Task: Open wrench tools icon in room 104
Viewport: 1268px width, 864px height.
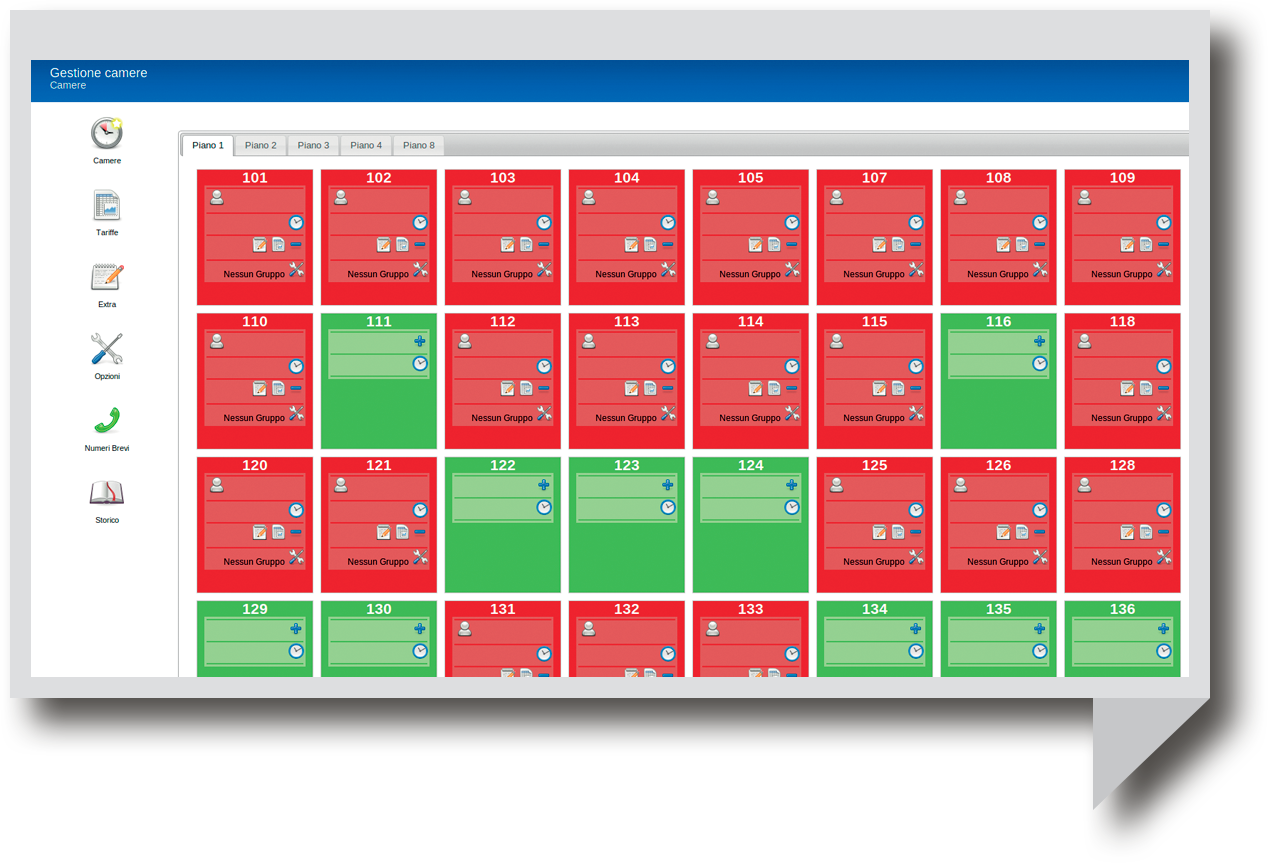Action: pyautogui.click(x=668, y=269)
